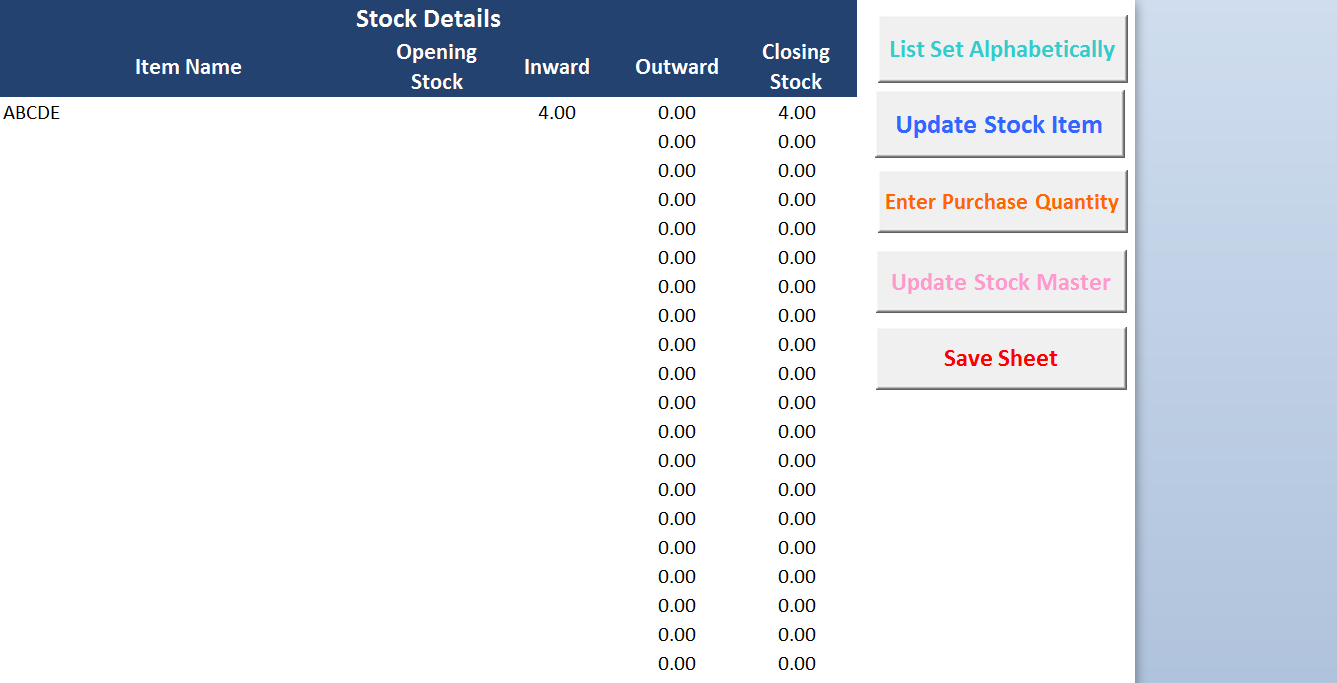The height and width of the screenshot is (683, 1337).
Task: Click the Outward 0.00 cell for ABCDE
Action: pos(677,113)
